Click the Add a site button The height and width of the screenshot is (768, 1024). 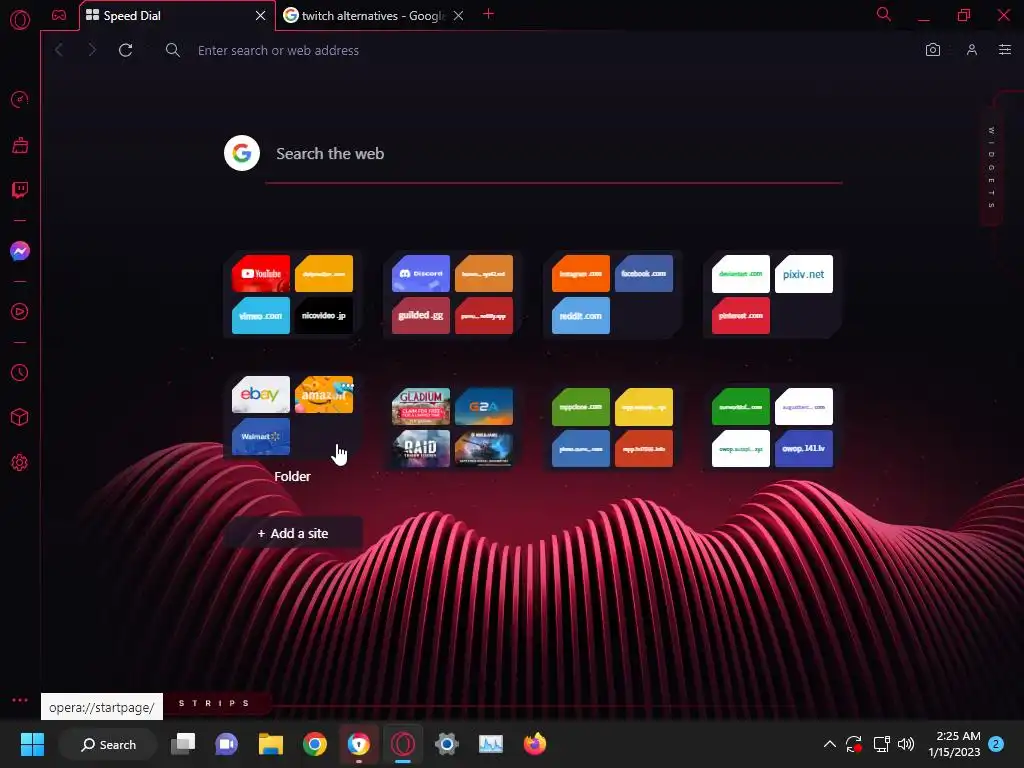coord(292,534)
